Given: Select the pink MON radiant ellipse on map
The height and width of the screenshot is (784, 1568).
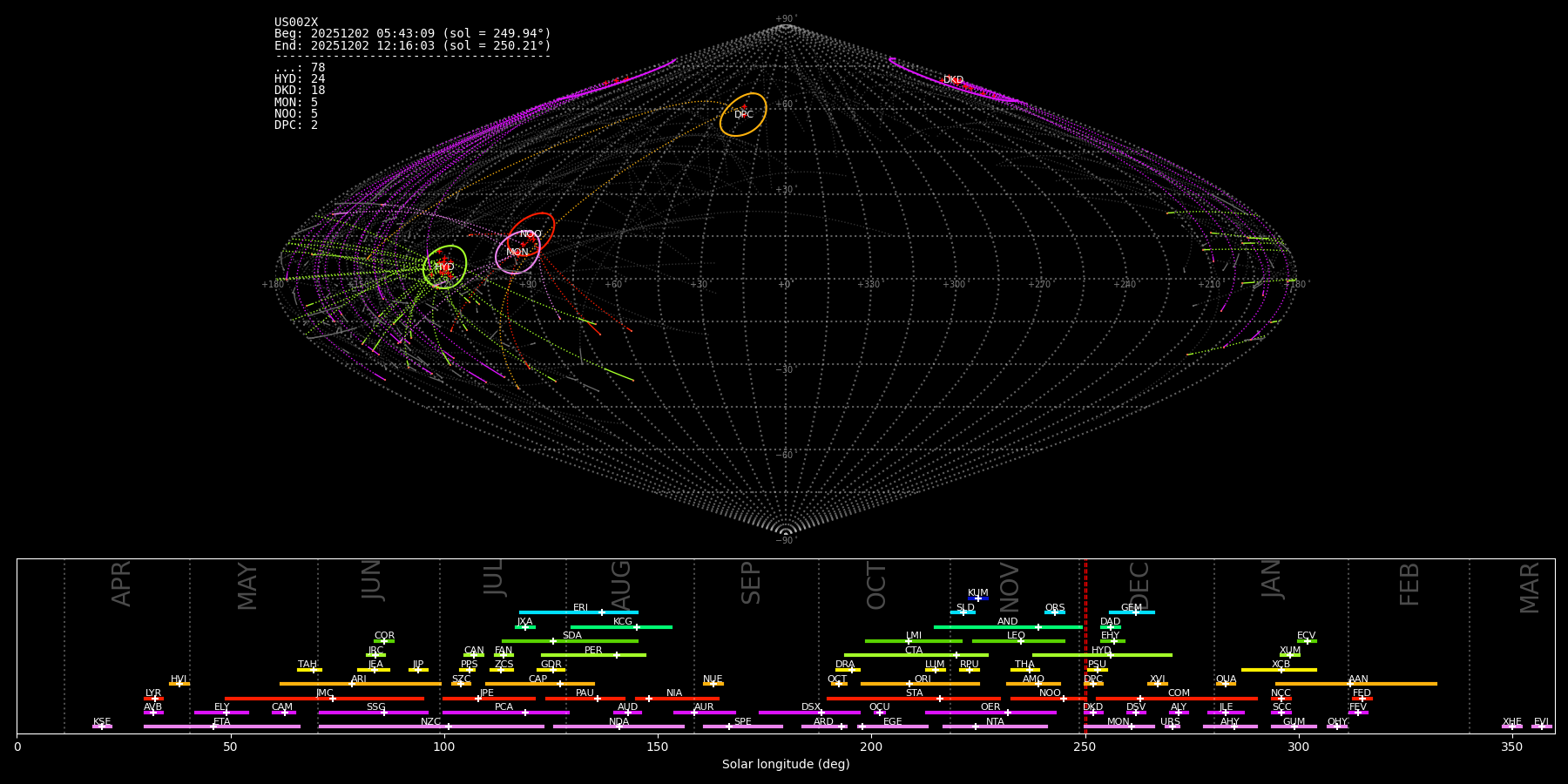Looking at the screenshot, I should pos(517,253).
